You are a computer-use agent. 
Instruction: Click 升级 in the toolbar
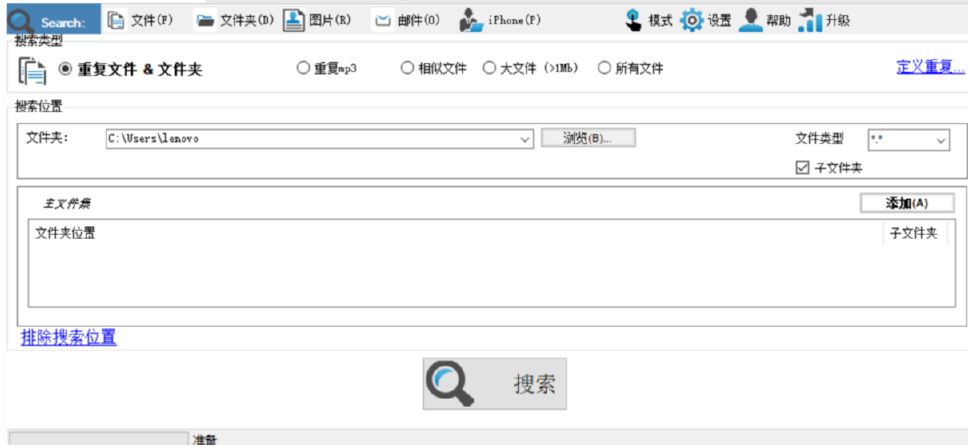click(837, 21)
